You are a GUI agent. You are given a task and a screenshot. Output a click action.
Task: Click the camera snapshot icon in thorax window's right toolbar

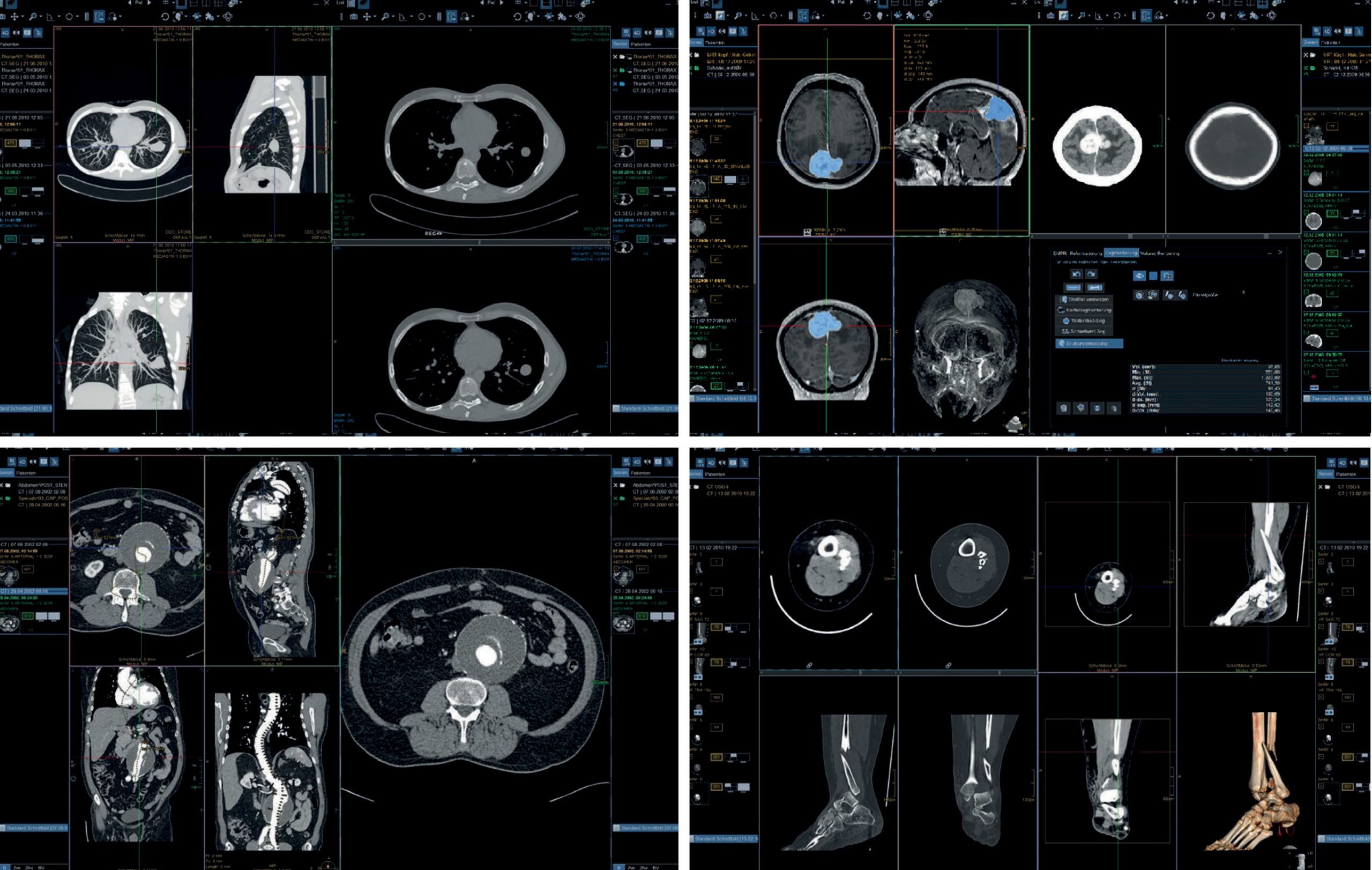pos(353,17)
